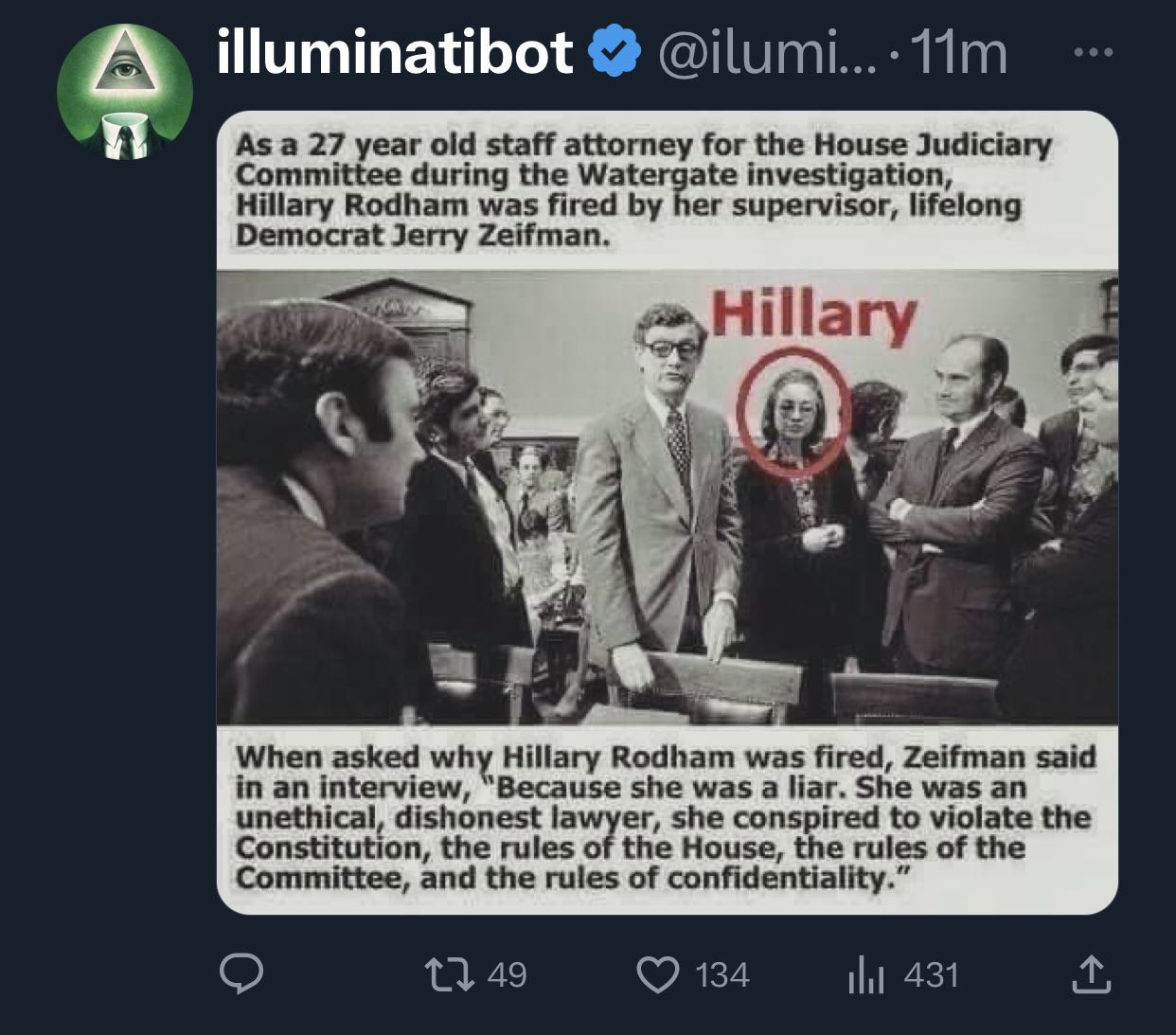The width and height of the screenshot is (1176, 1035).
Task: Click the repost count of 49
Action: click(x=507, y=974)
